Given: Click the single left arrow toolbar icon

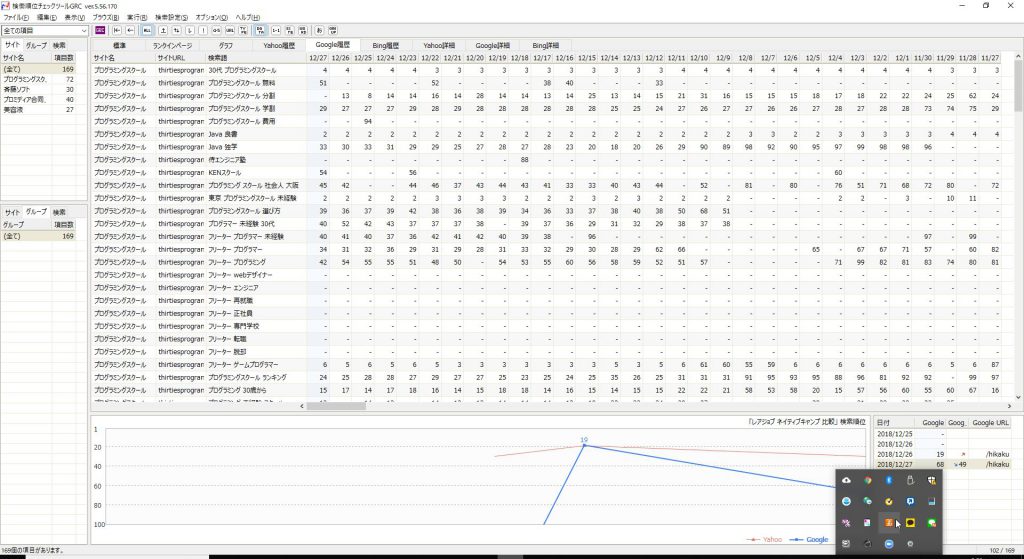Looking at the screenshot, I should 130,30.
